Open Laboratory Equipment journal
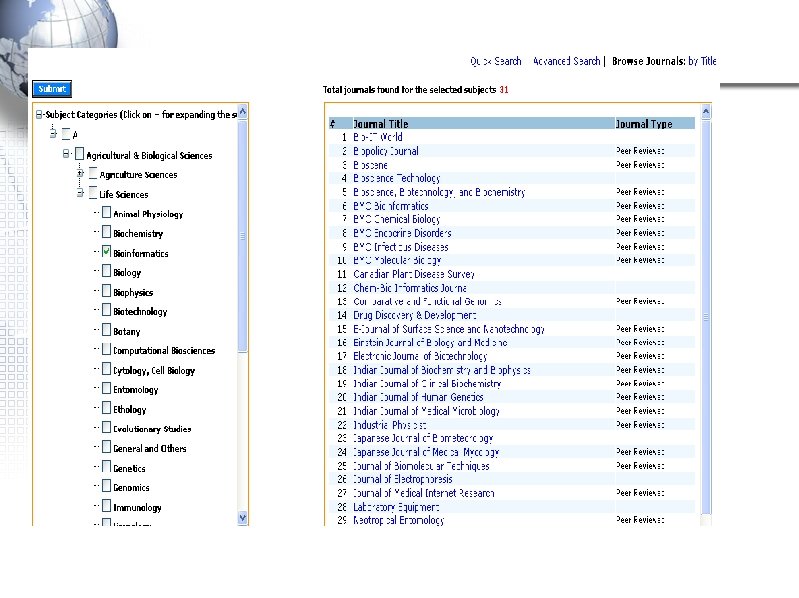This screenshot has height=598, width=799. click(396, 507)
